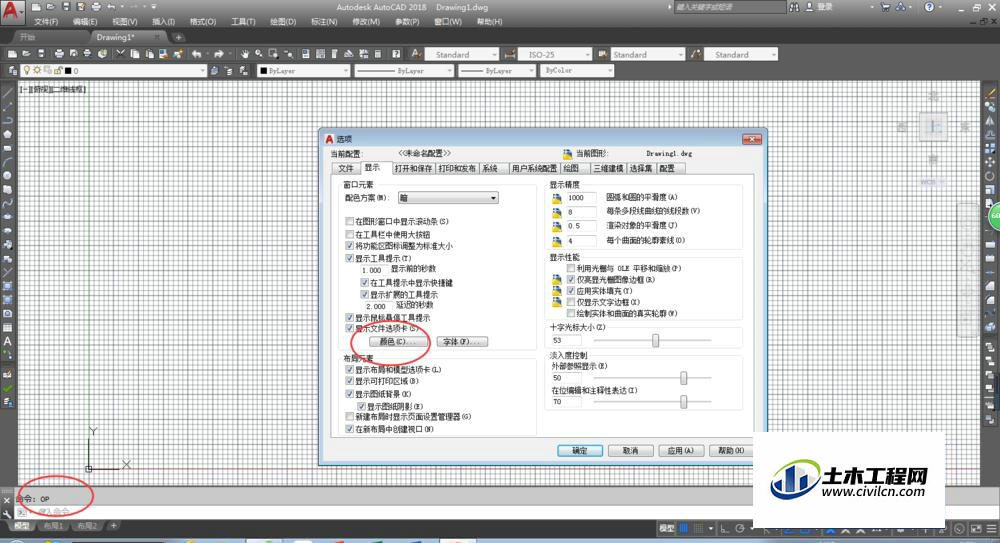The width and height of the screenshot is (1000, 543).
Task: Check the 新建布局时显示页面设置管理器 checkbox
Action: (349, 417)
